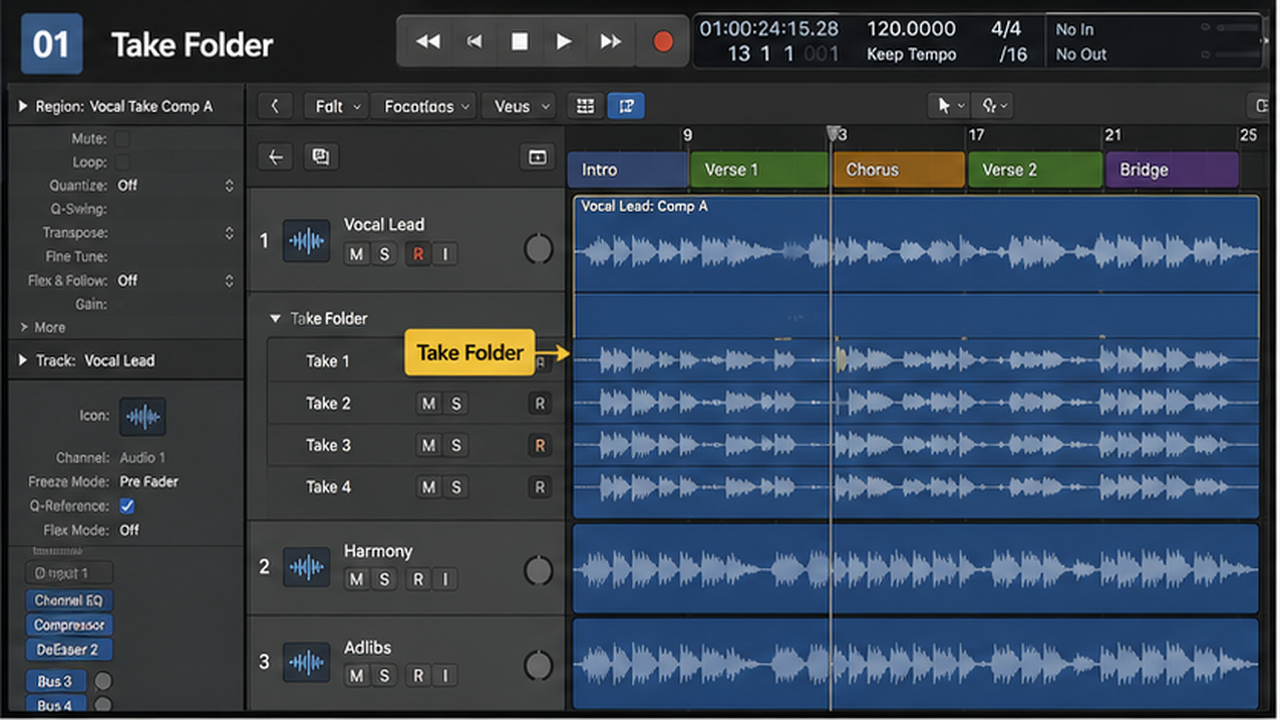Open the global tracks add button
1280x720 pixels.
[537, 157]
